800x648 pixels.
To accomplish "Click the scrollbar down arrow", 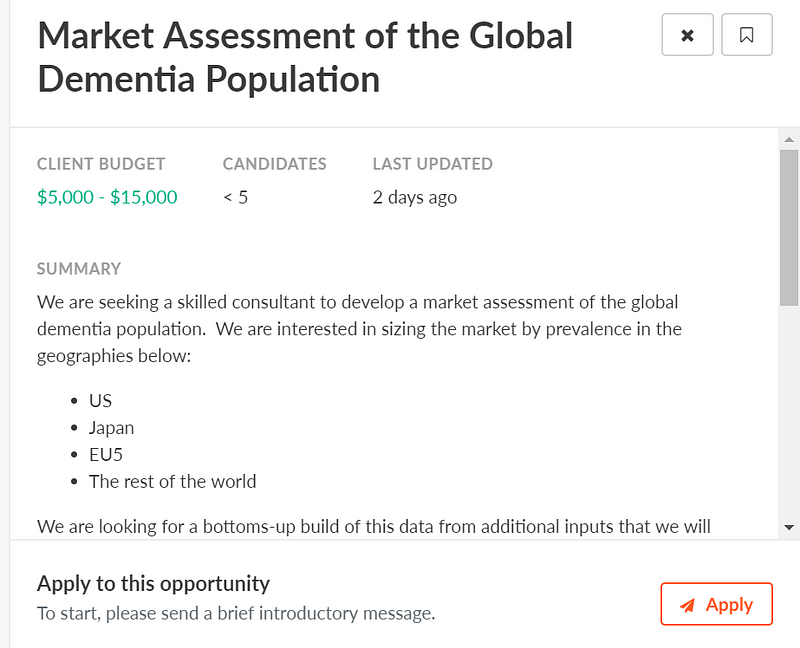I will coord(789,526).
